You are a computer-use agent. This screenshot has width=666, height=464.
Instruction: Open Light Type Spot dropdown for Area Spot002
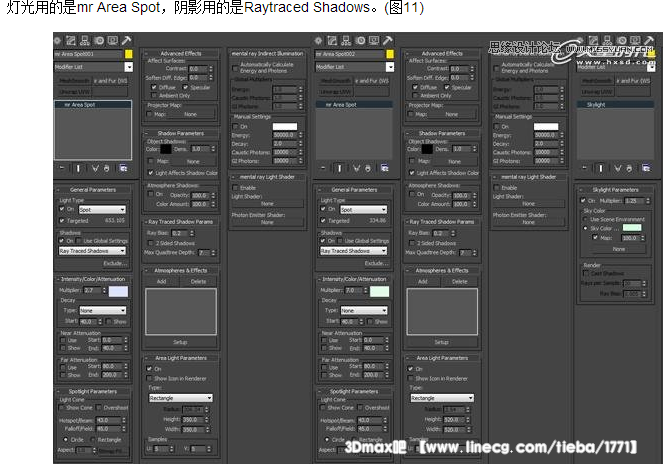click(x=364, y=209)
